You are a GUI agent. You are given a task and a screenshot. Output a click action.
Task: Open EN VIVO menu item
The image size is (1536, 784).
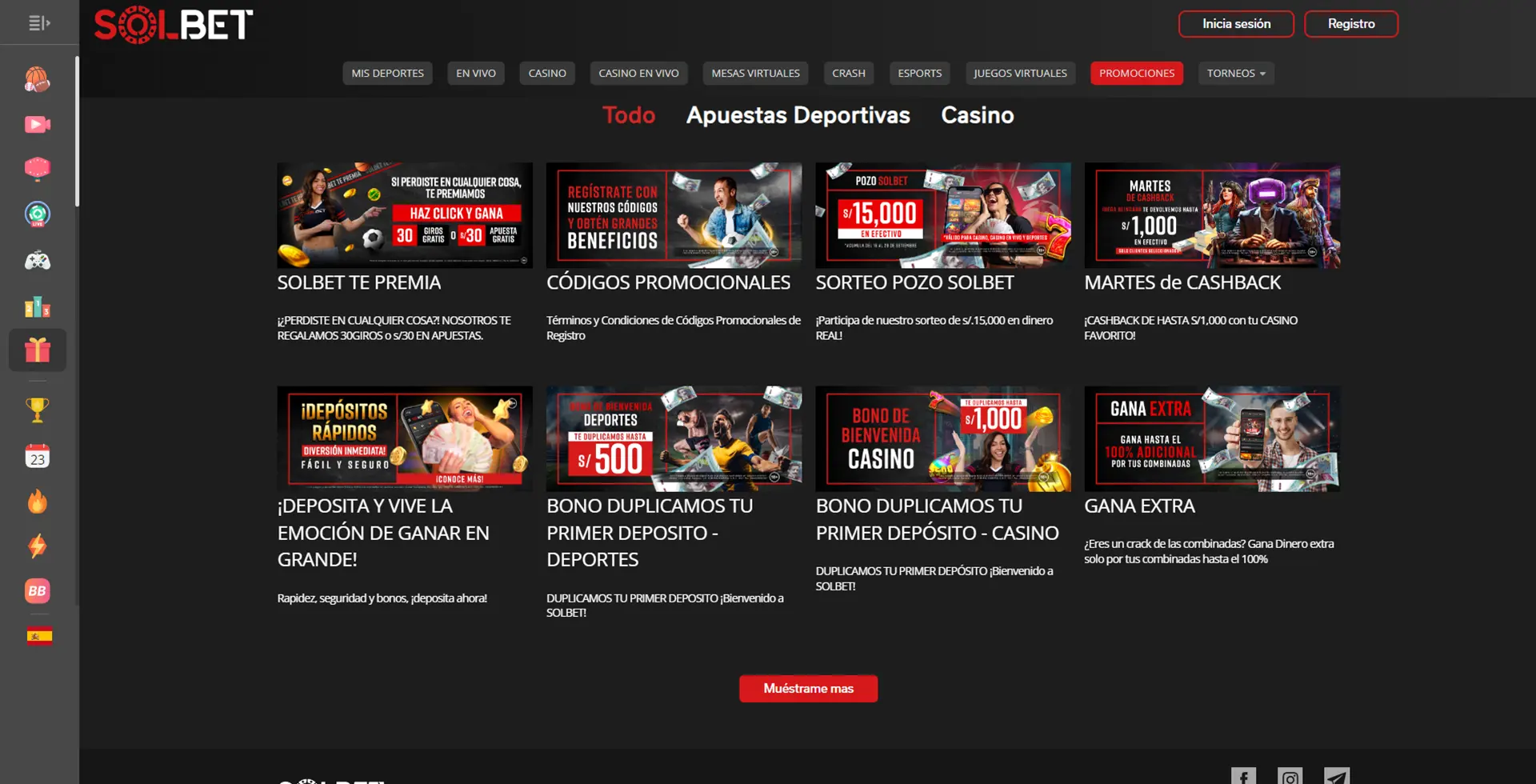(x=476, y=73)
